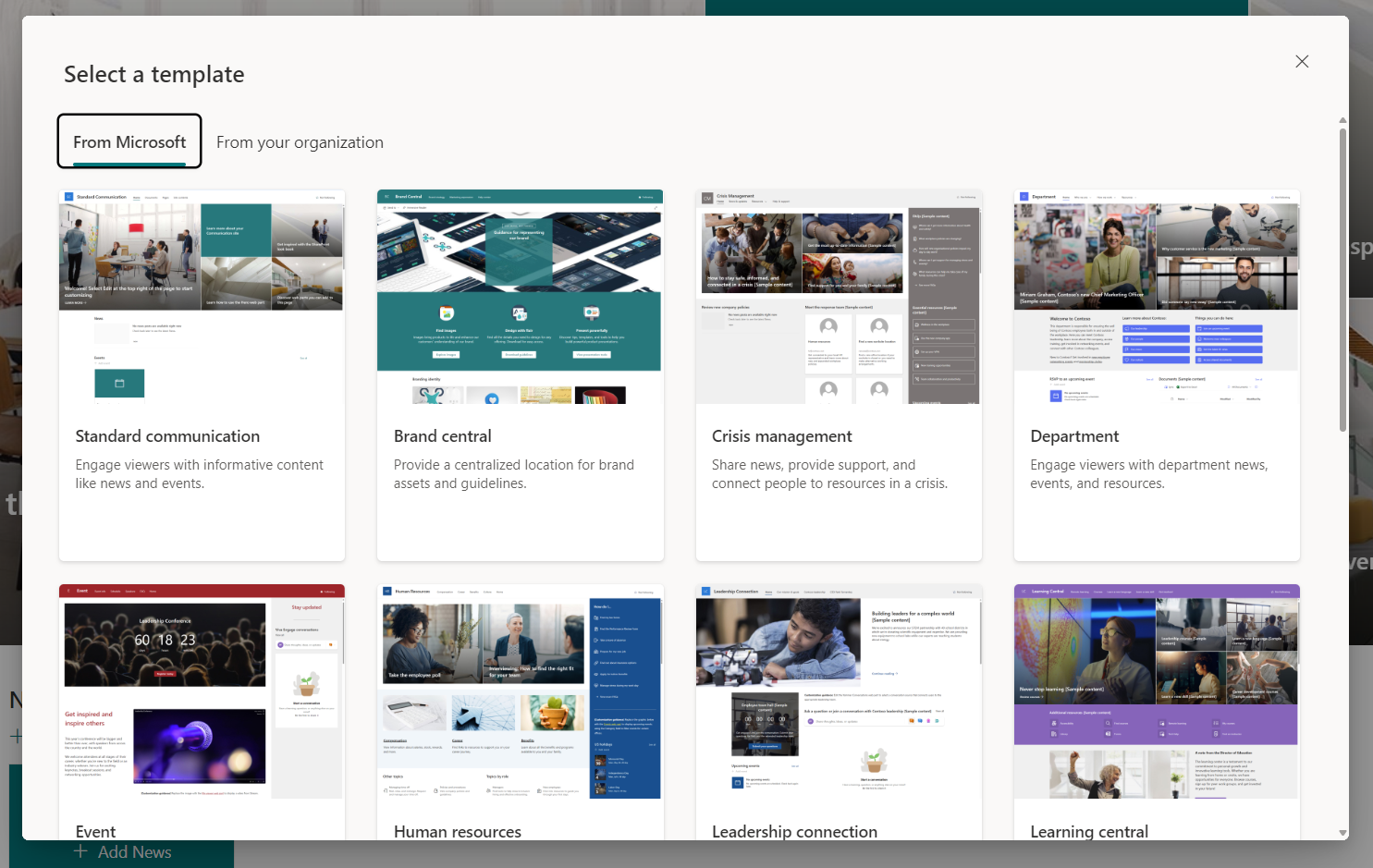Click the Brand central template name
The width and height of the screenshot is (1373, 868).
pos(442,435)
